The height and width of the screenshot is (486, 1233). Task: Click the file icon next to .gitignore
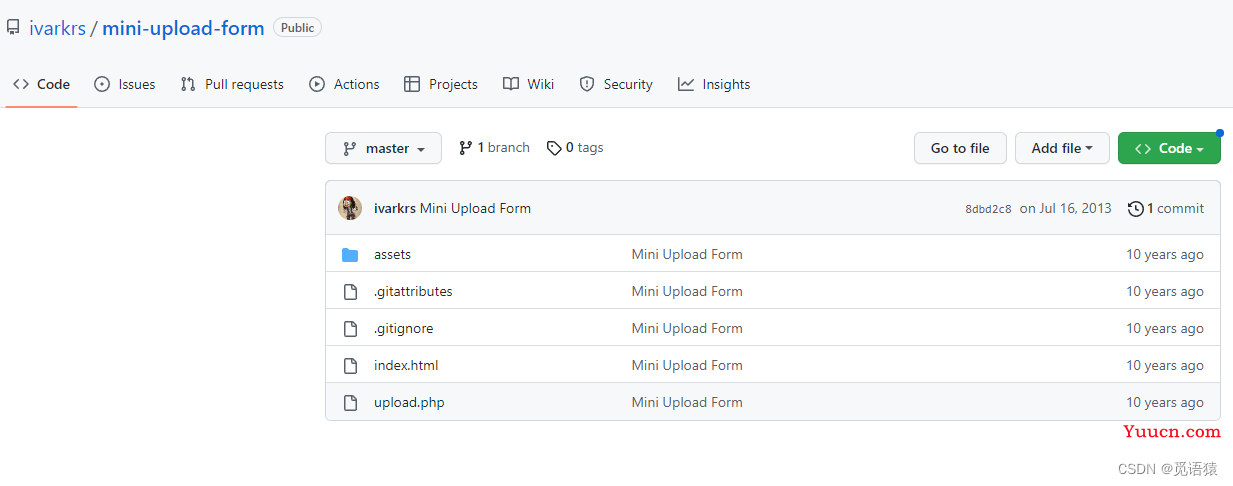tap(350, 329)
